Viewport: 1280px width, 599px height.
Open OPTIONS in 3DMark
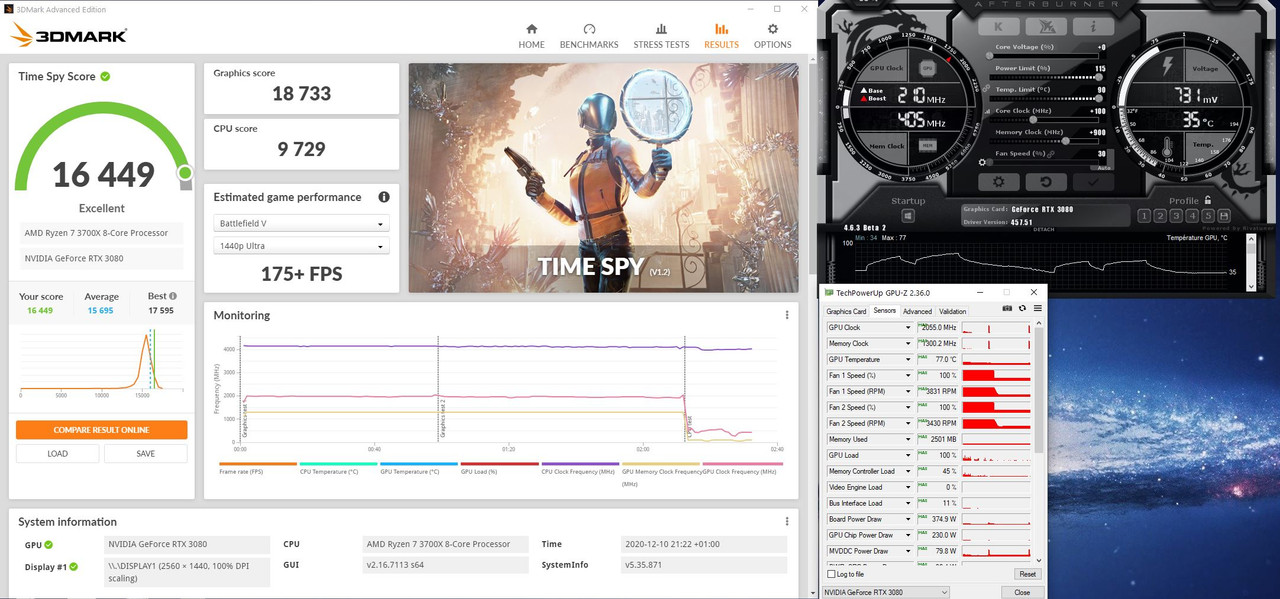pyautogui.click(x=772, y=36)
